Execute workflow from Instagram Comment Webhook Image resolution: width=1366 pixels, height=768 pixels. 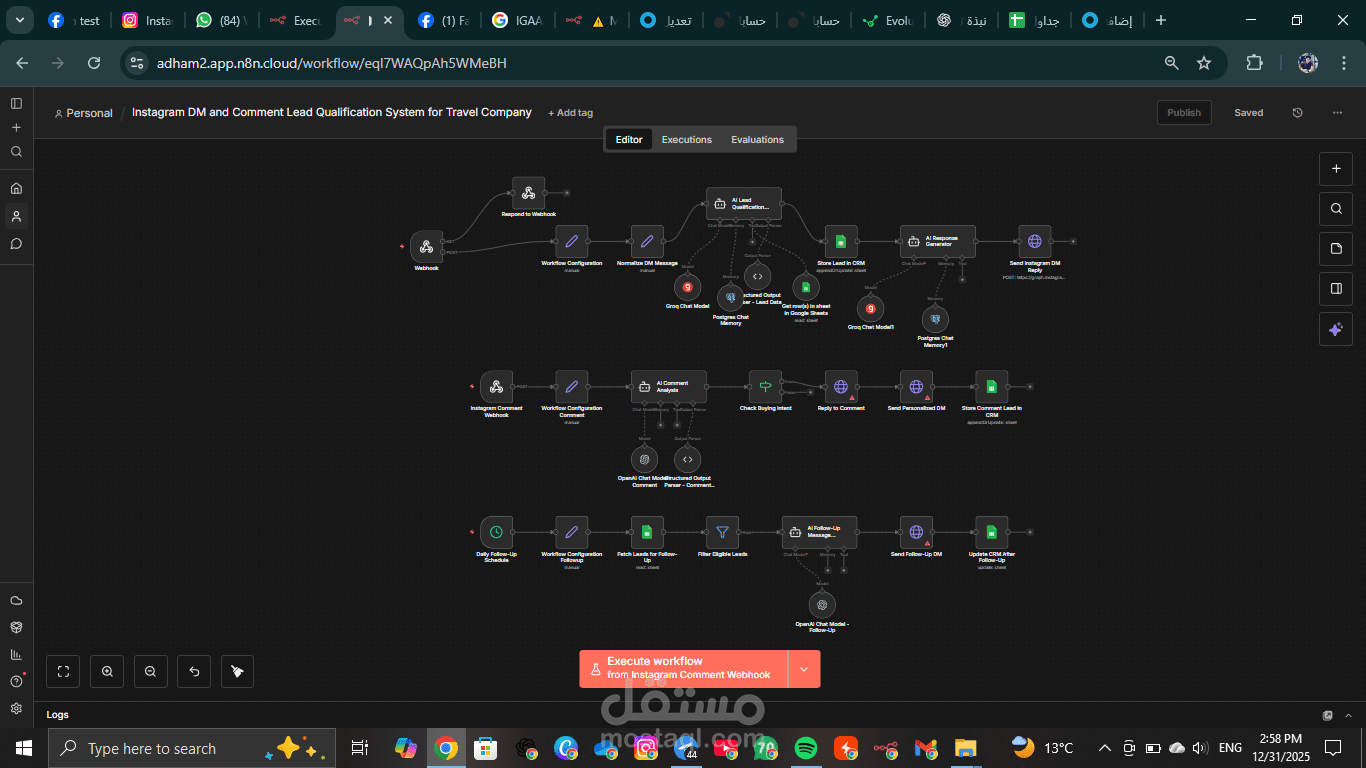click(x=683, y=668)
